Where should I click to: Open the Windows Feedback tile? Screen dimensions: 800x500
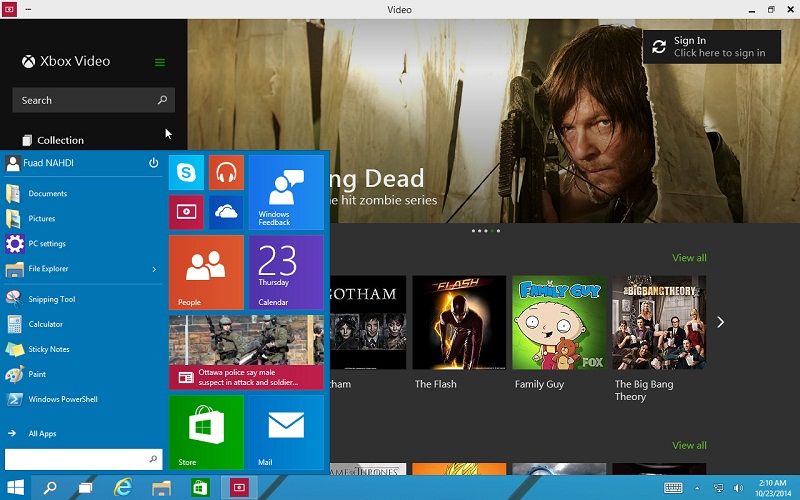pyautogui.click(x=286, y=192)
